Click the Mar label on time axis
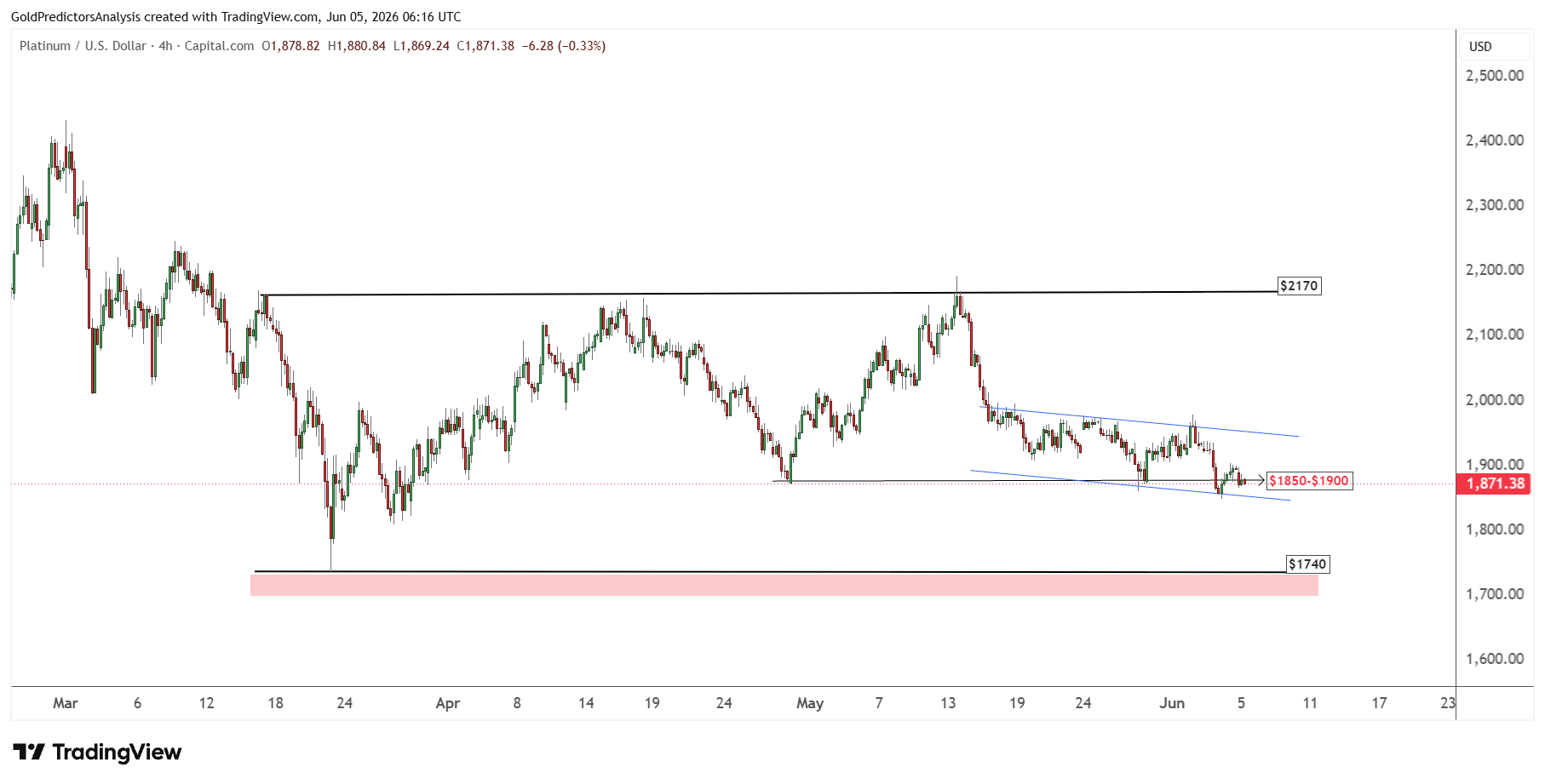Viewport: 1545px width, 784px height. pos(66,703)
